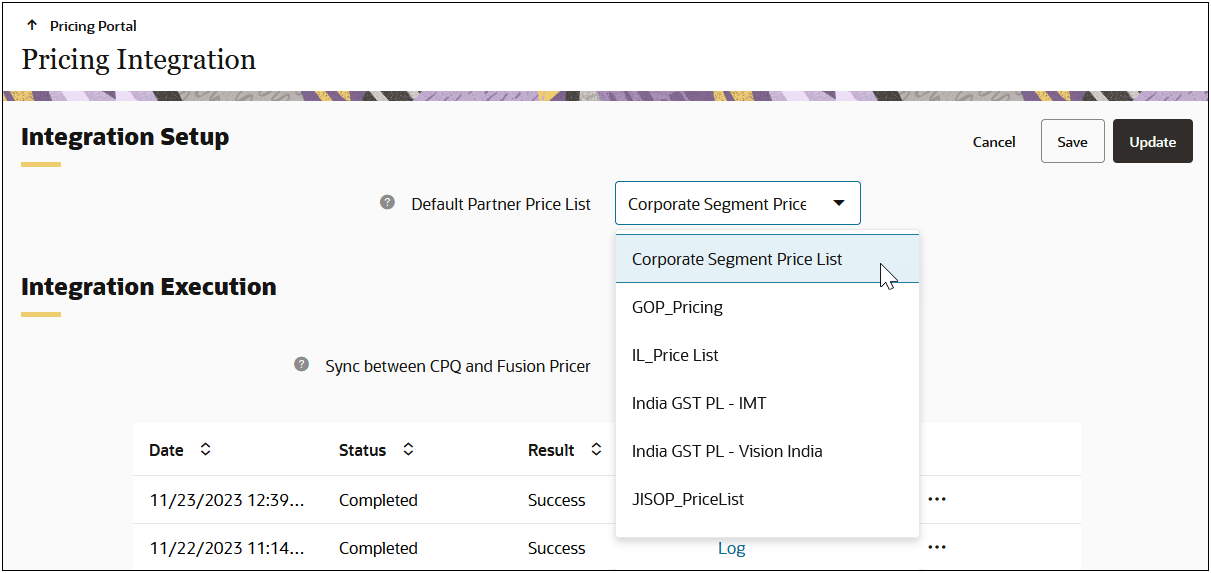The height and width of the screenshot is (573, 1211).
Task: Click the Save button
Action: pos(1072,142)
